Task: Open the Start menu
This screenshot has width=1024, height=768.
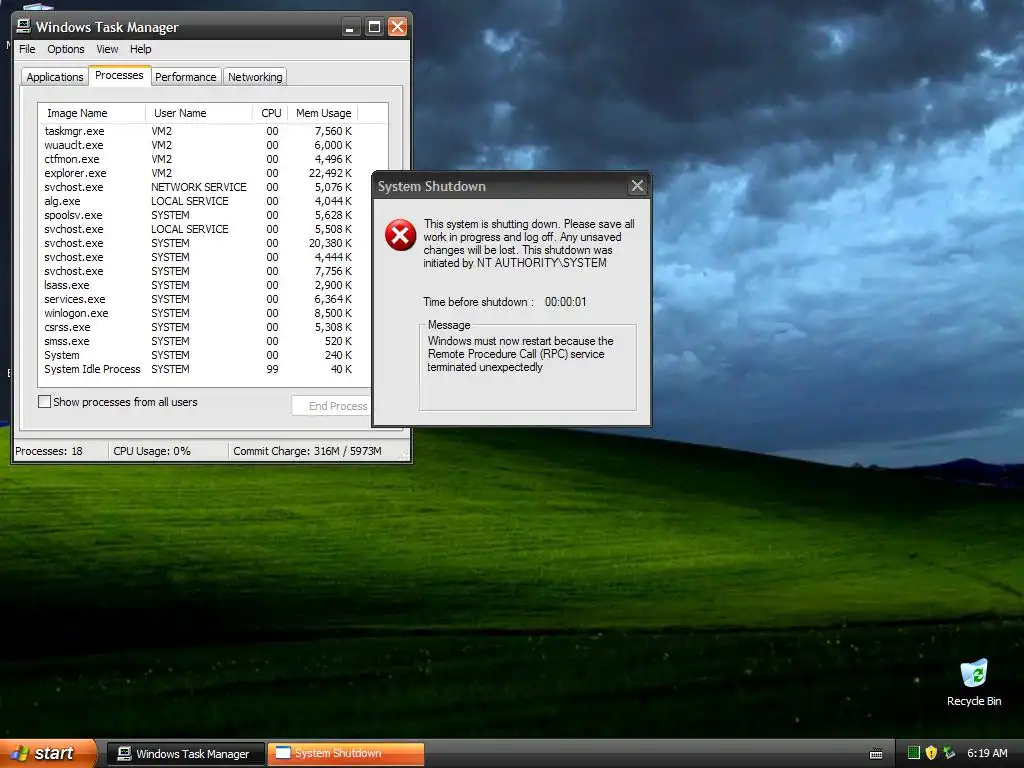Action: (x=47, y=753)
